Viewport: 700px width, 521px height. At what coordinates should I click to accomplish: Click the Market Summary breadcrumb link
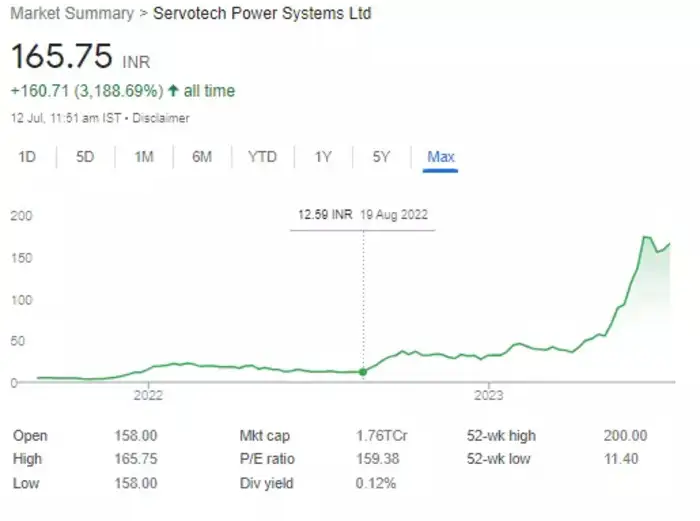tap(71, 15)
